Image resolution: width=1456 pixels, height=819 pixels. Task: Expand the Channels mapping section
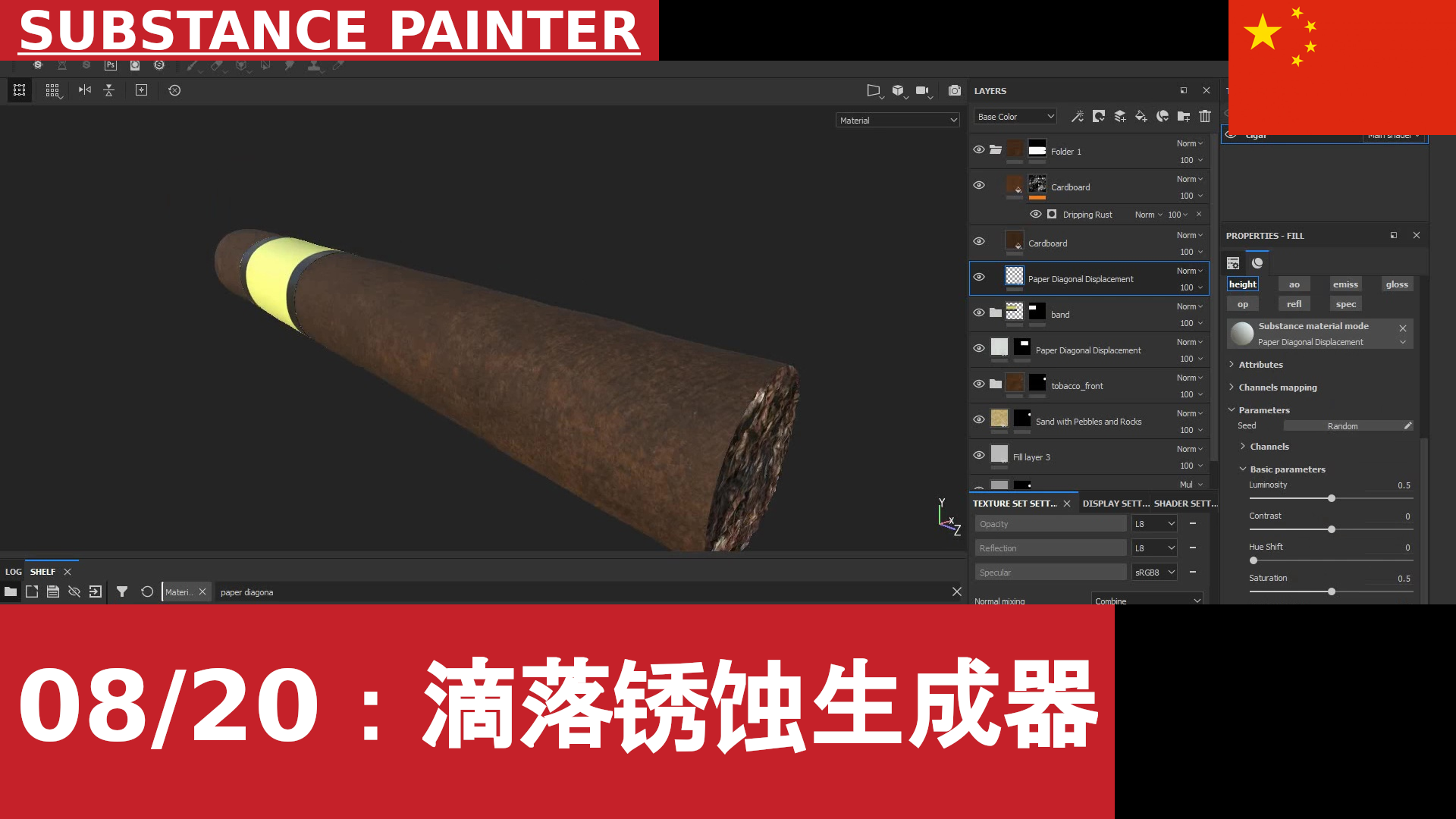1276,388
